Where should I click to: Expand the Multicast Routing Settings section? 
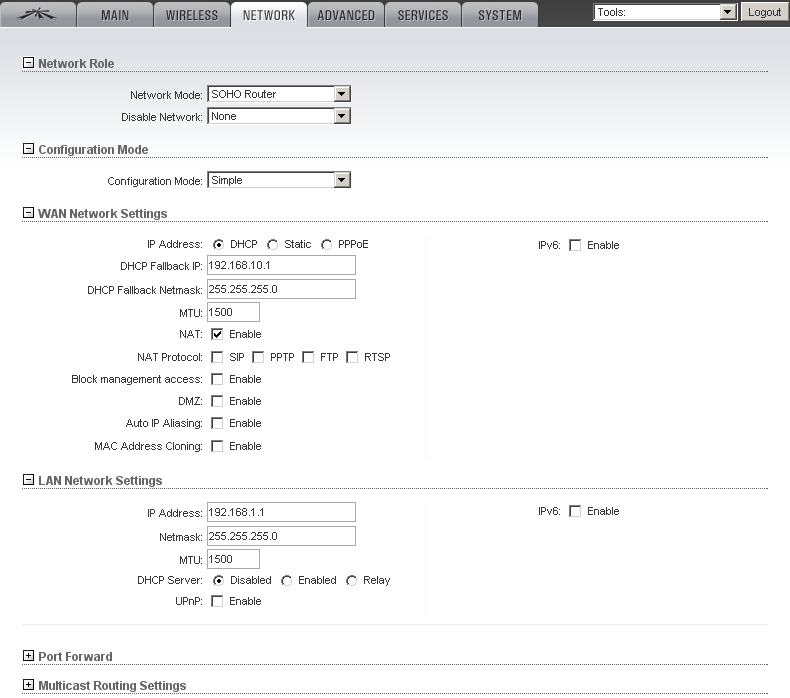coord(28,685)
